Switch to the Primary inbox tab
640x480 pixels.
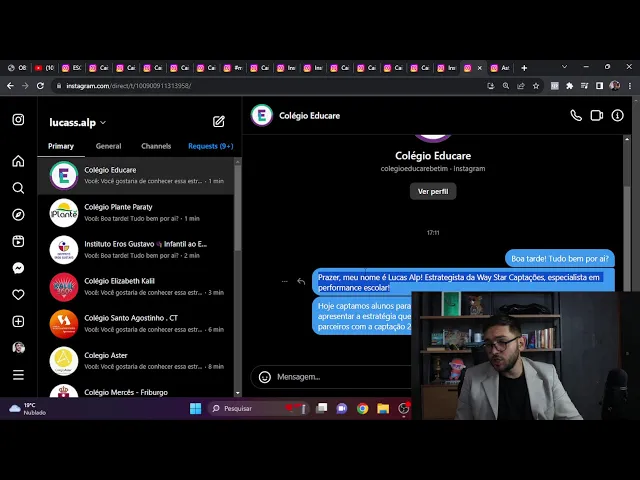pos(61,146)
